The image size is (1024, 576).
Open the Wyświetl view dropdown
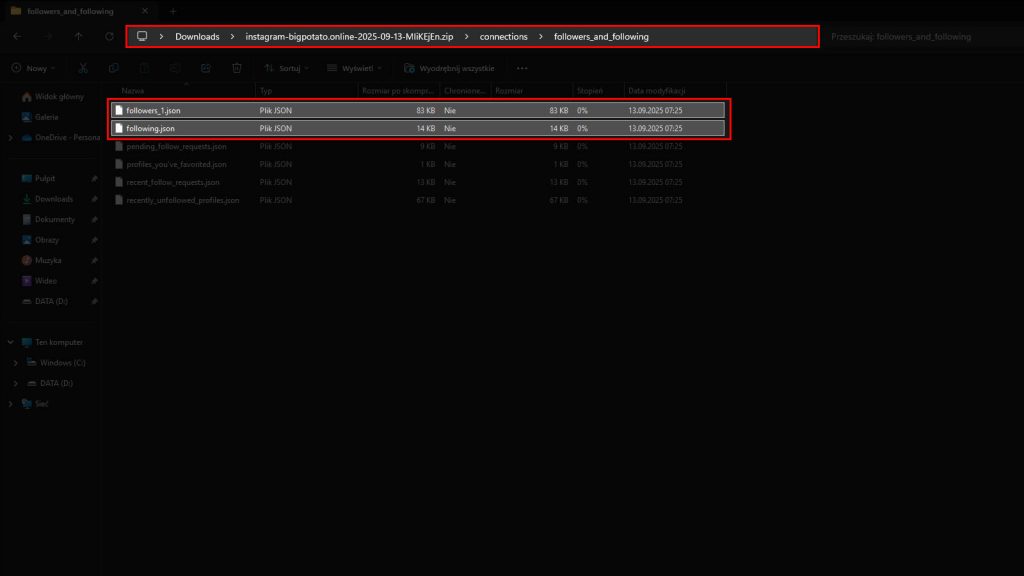click(x=352, y=68)
